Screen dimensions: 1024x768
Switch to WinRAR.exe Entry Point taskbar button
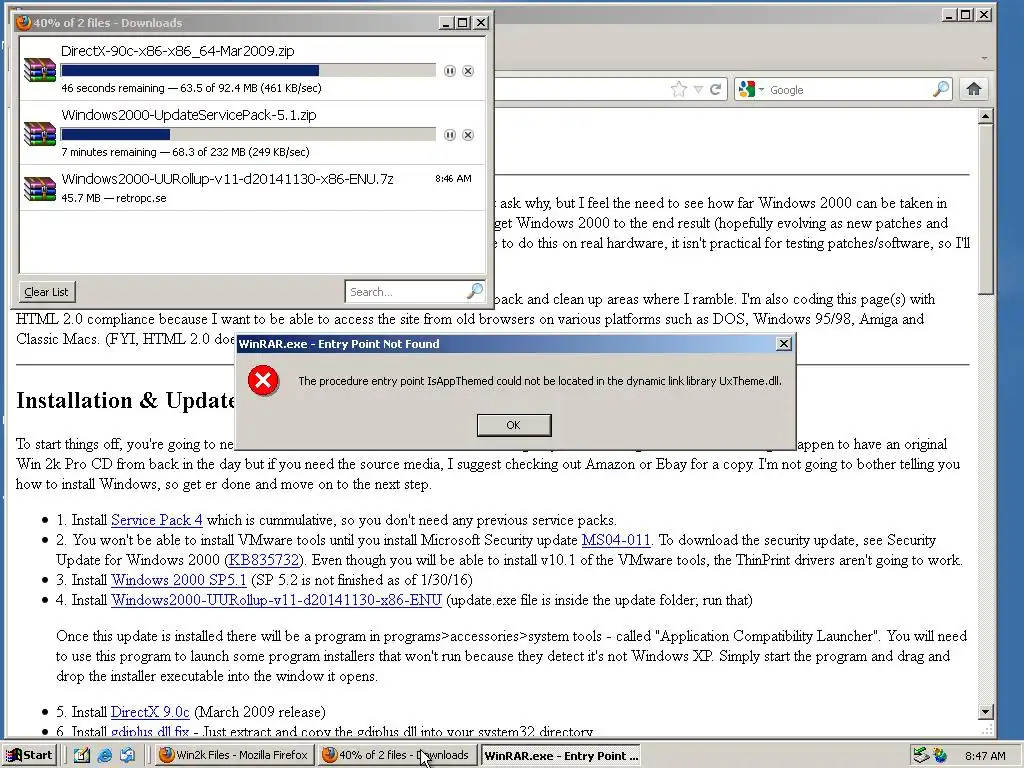pyautogui.click(x=560, y=755)
